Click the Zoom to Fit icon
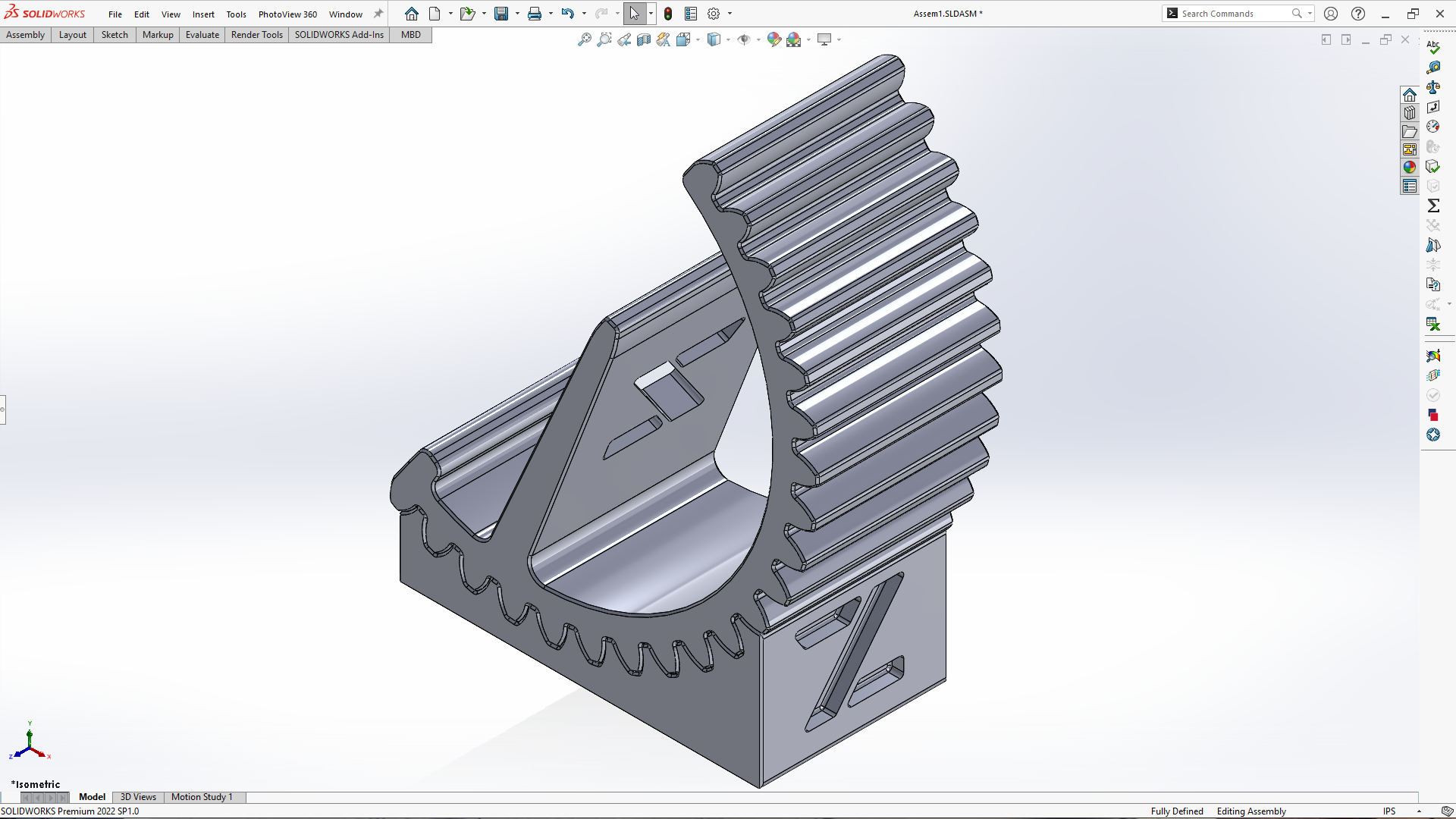The width and height of the screenshot is (1456, 819). click(584, 39)
